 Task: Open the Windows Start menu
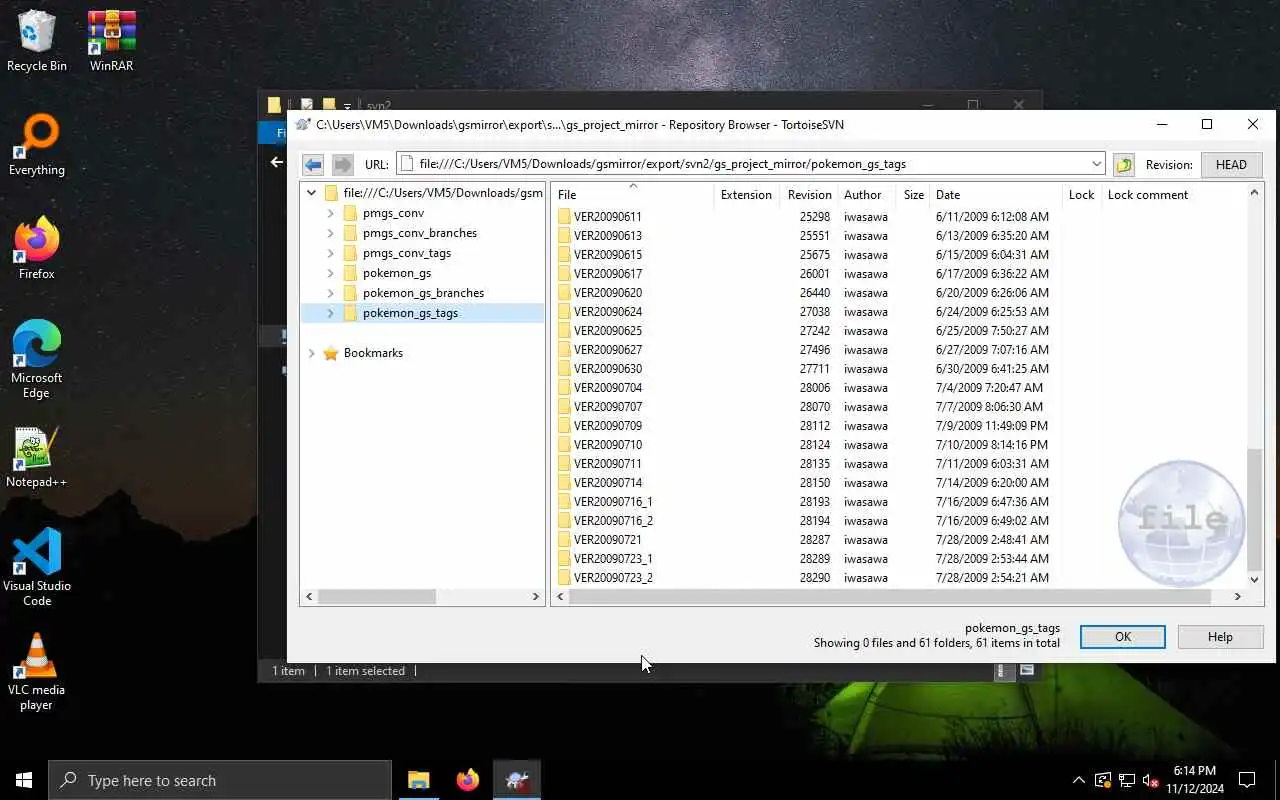pyautogui.click(x=24, y=780)
